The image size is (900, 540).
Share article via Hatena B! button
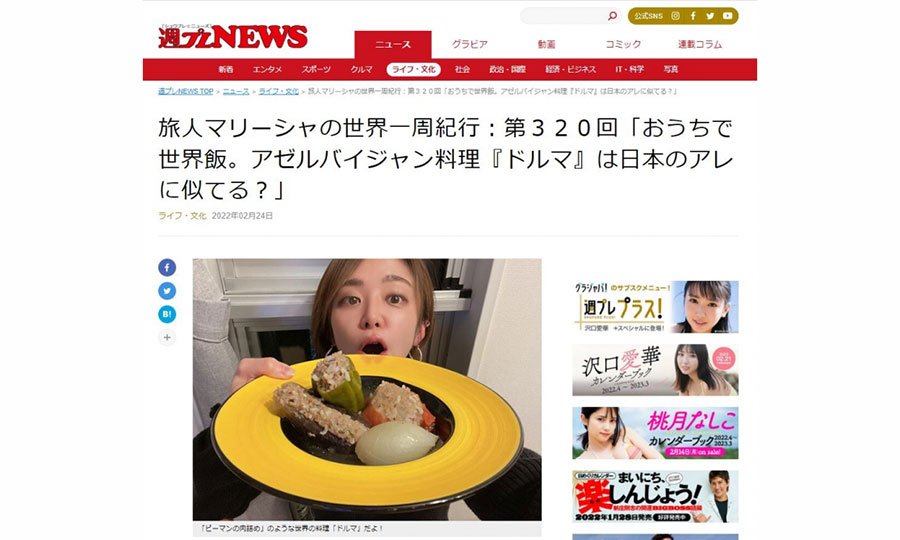point(167,314)
